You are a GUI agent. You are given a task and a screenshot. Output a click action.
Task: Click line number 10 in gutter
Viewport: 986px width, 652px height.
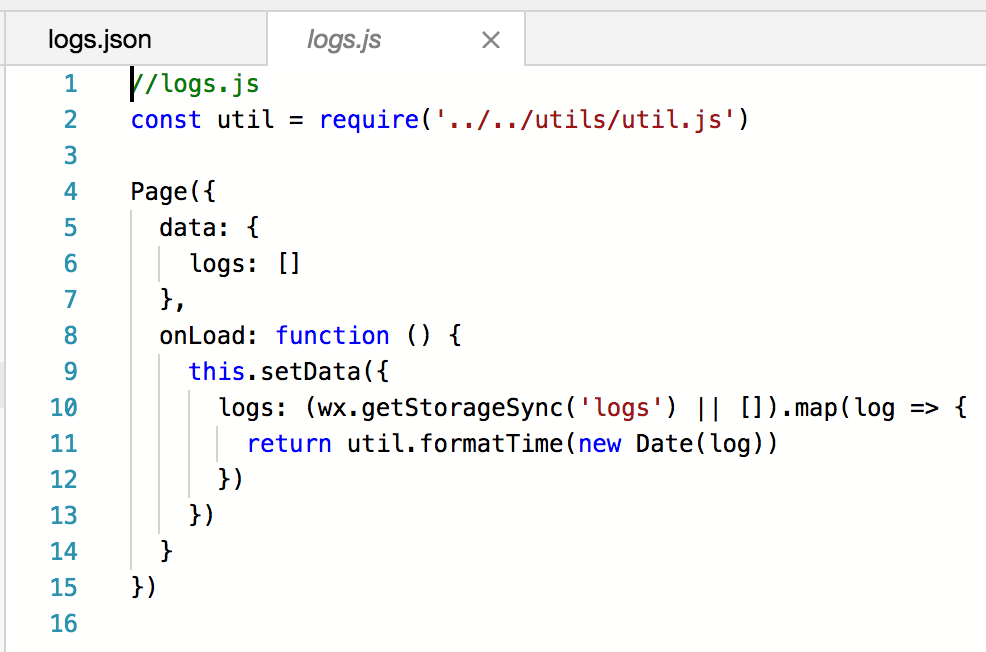click(x=64, y=407)
